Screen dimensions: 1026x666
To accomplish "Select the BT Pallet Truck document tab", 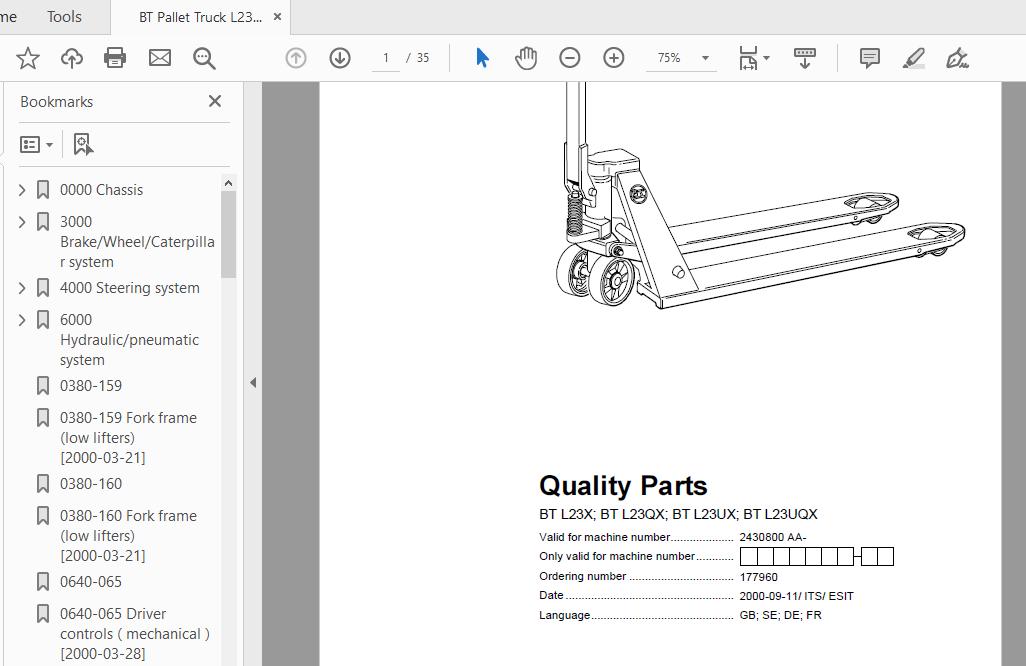I will coord(200,17).
